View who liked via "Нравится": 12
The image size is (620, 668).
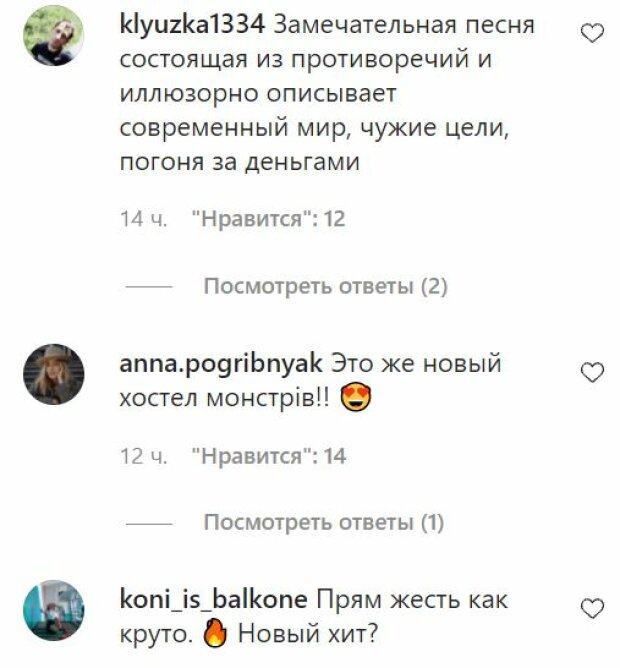coord(268,219)
